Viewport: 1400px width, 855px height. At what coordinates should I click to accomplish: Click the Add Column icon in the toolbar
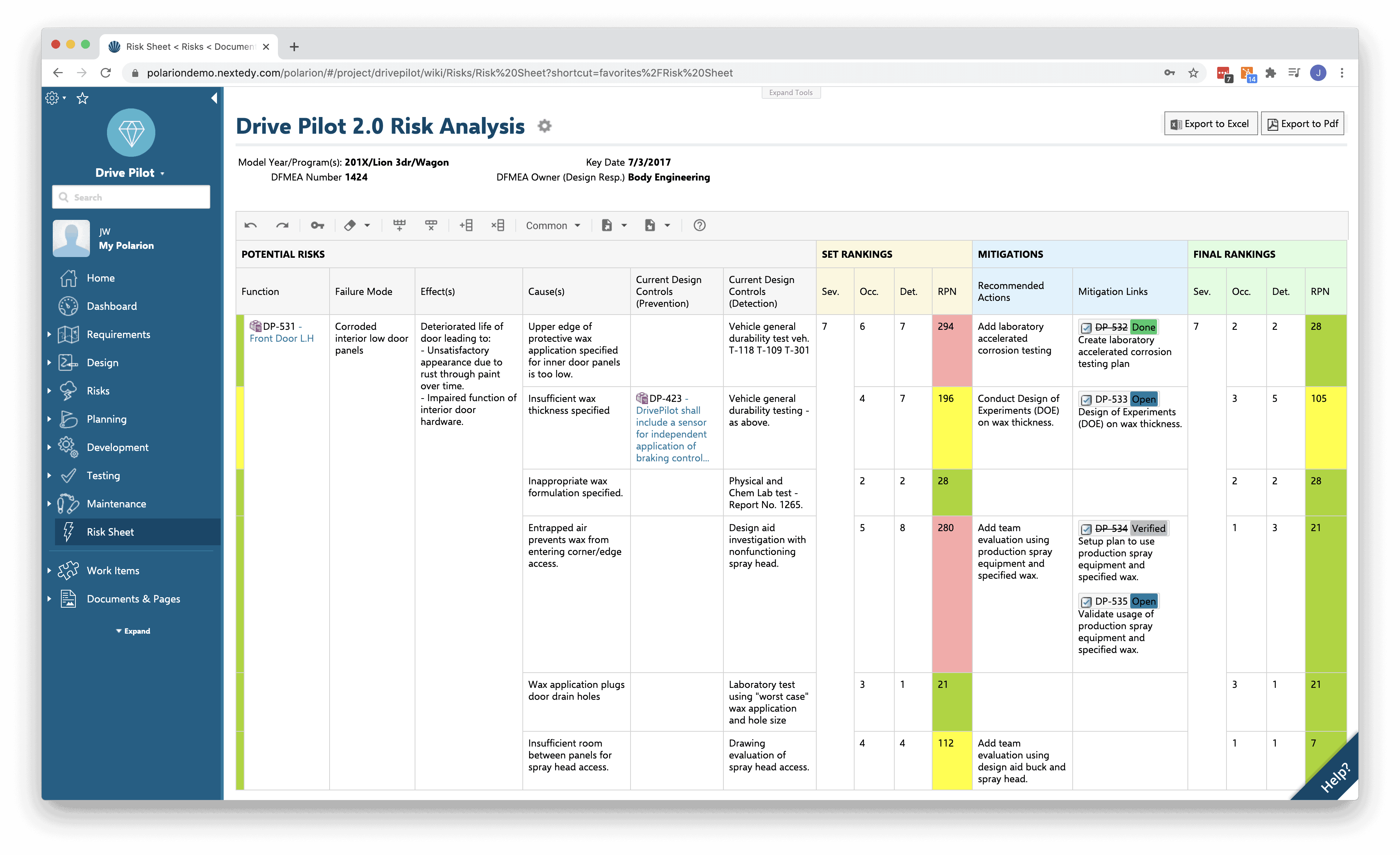(x=466, y=225)
